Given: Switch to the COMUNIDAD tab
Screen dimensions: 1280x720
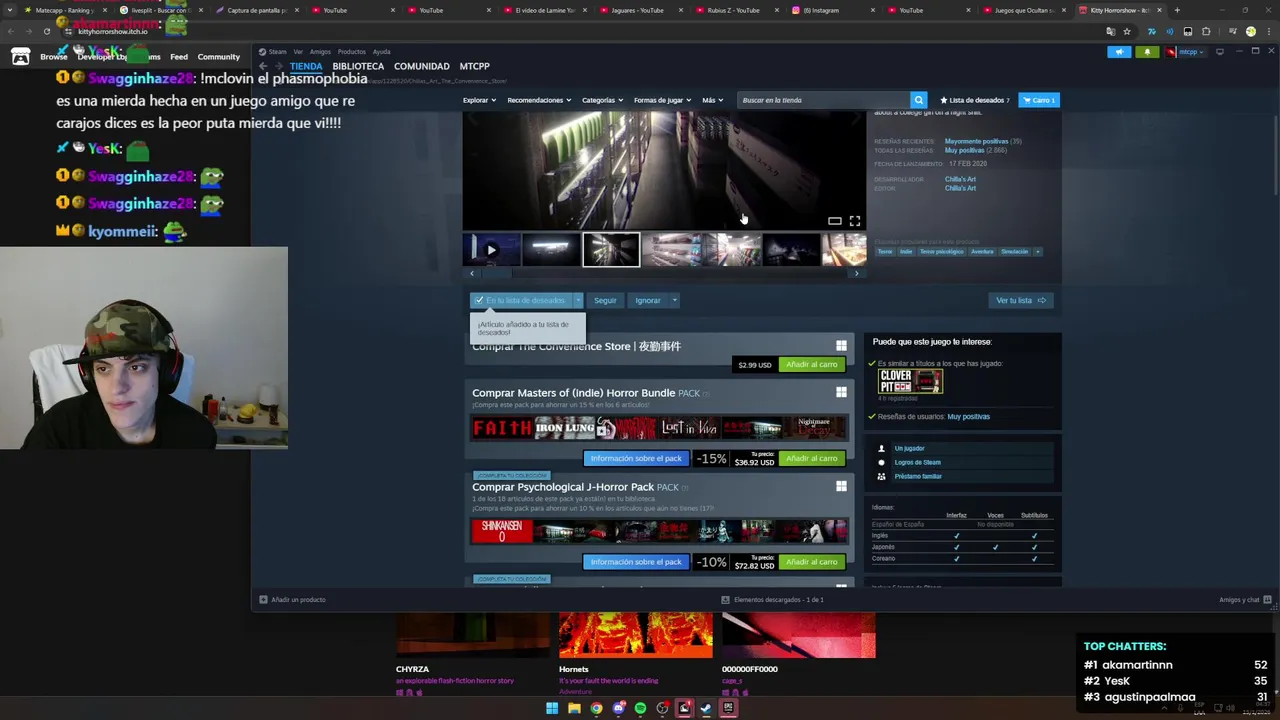Looking at the screenshot, I should click(x=421, y=67).
